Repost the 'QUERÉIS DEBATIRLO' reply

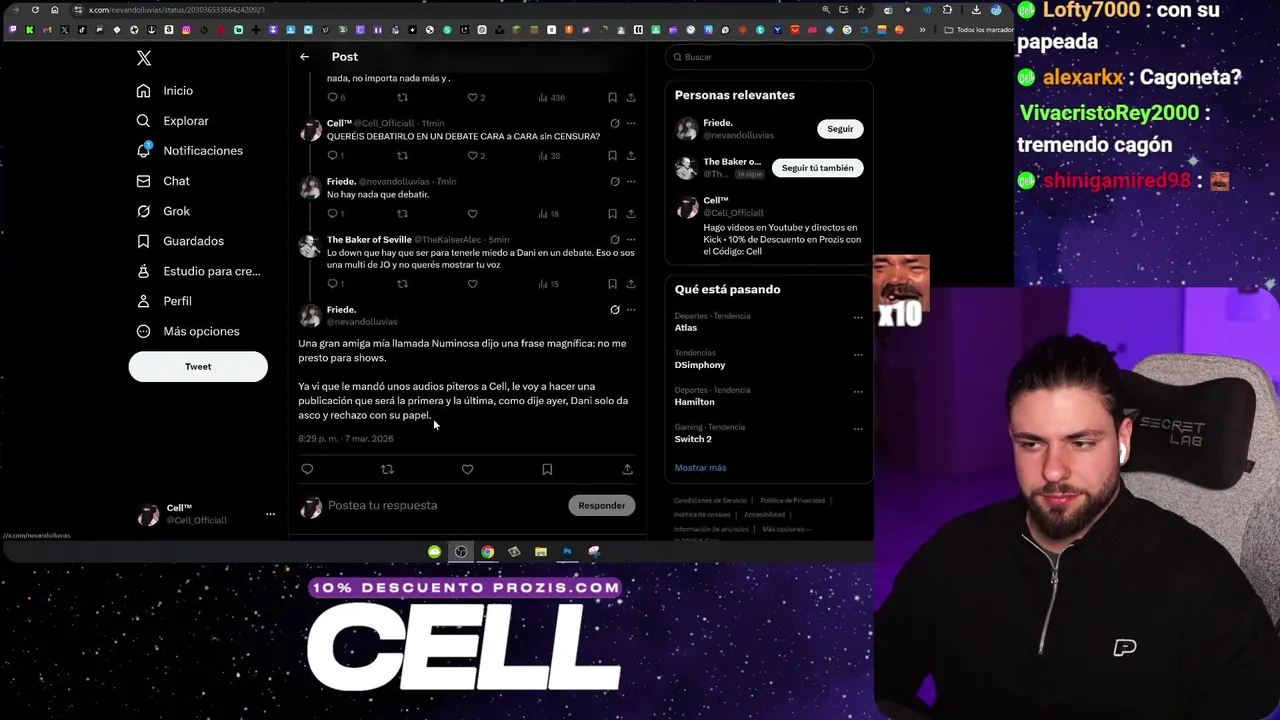[x=402, y=156]
